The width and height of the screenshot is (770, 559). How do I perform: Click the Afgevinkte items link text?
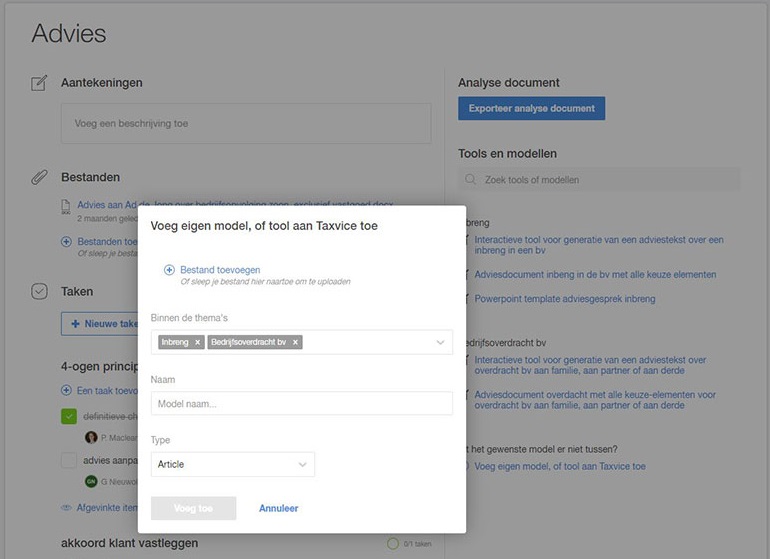point(107,507)
